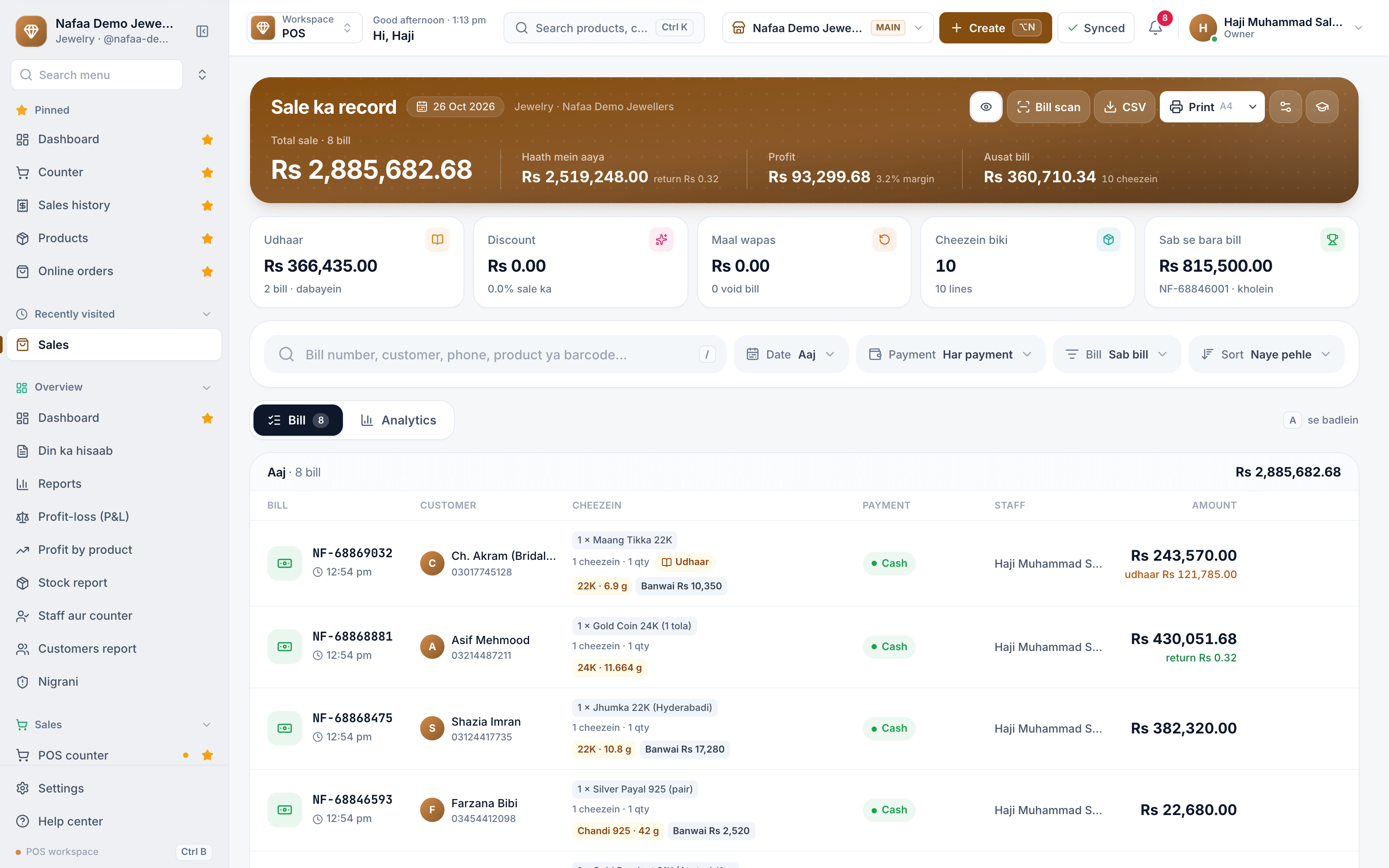The height and width of the screenshot is (868, 1389).
Task: Click the Udhaar book icon on card
Action: [438, 240]
